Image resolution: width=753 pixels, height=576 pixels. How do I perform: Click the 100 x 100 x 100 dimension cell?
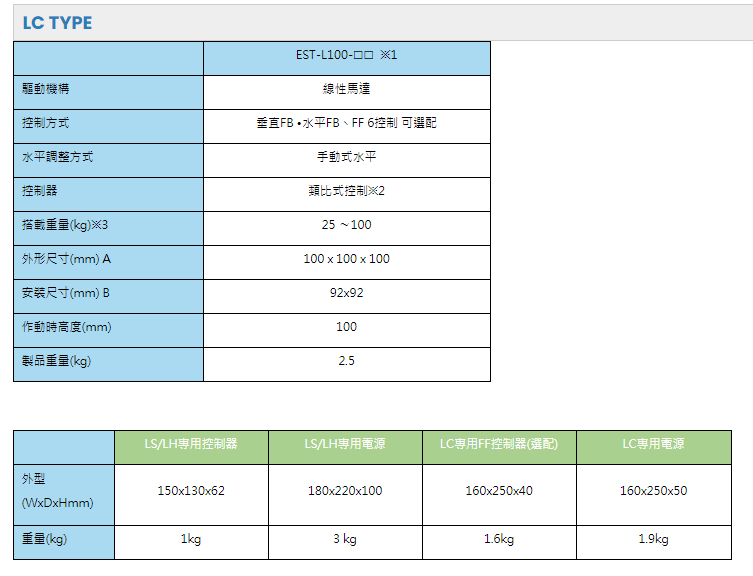click(346, 260)
